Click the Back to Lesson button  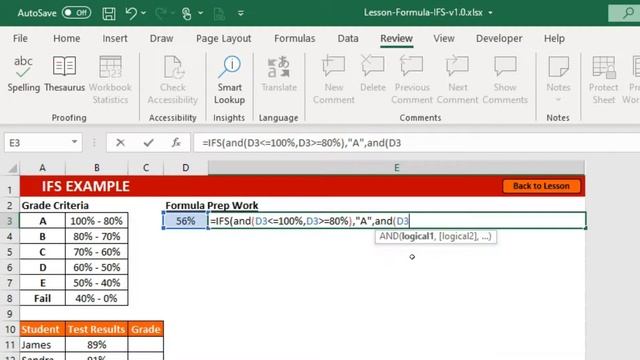(x=541, y=186)
